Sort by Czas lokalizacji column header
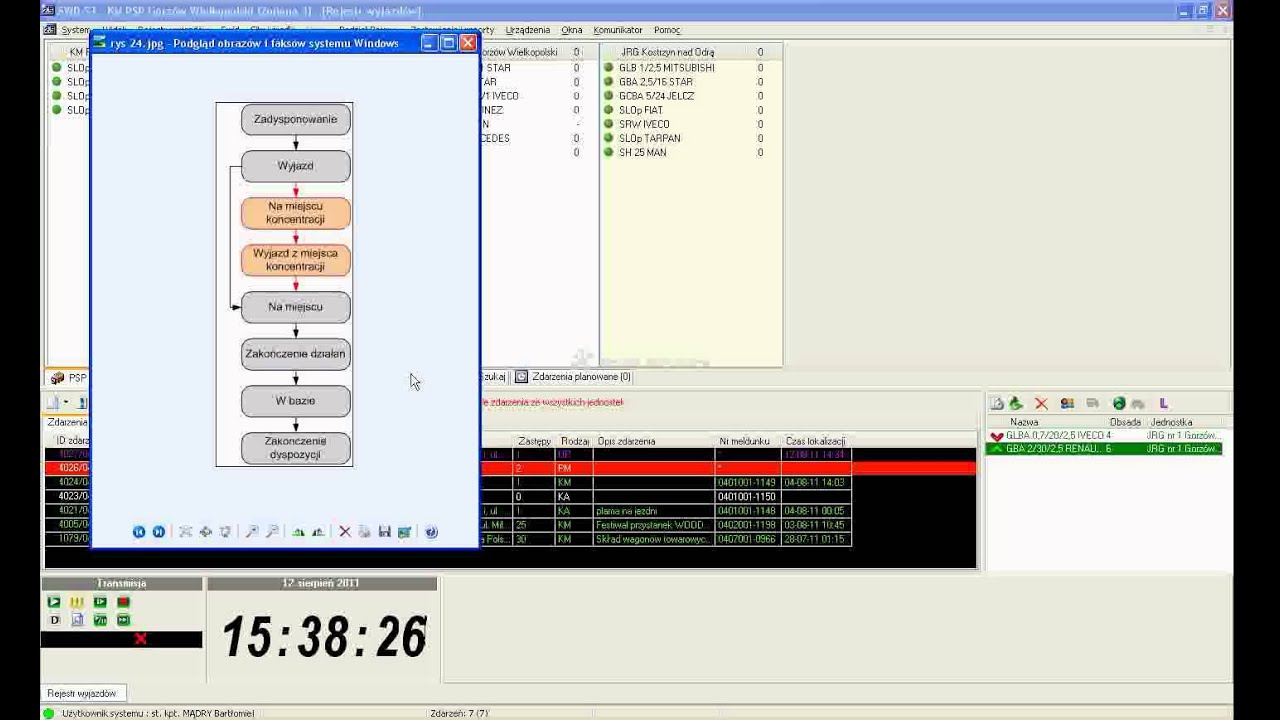The width and height of the screenshot is (1280, 720). tap(815, 441)
